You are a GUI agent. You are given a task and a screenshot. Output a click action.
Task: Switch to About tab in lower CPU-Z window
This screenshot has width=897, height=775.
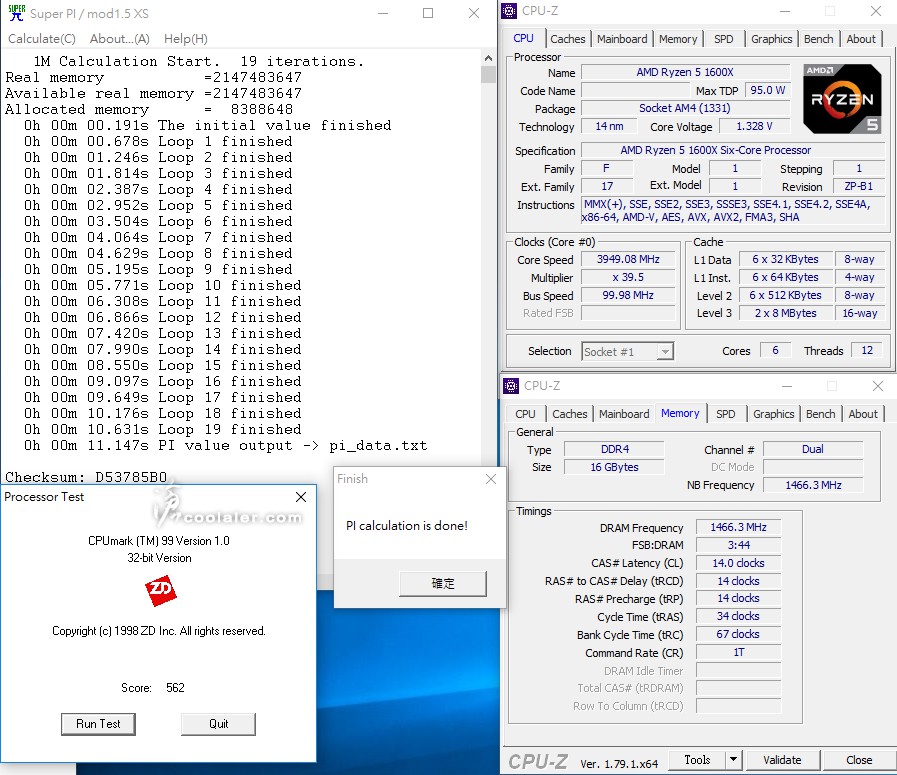863,414
